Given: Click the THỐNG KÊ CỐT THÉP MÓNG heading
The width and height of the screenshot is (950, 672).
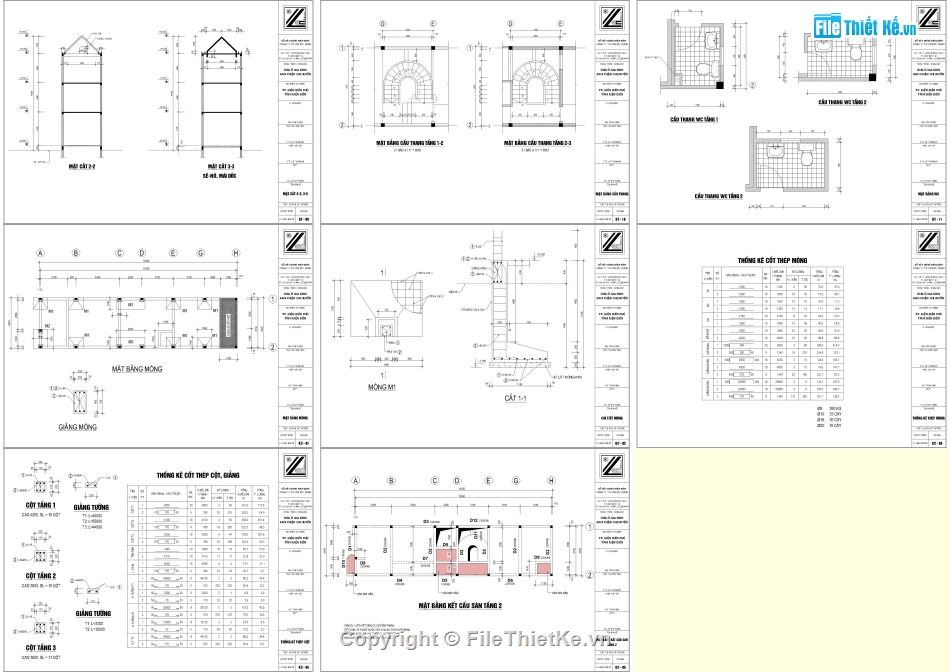Looking at the screenshot, I should click(772, 260).
